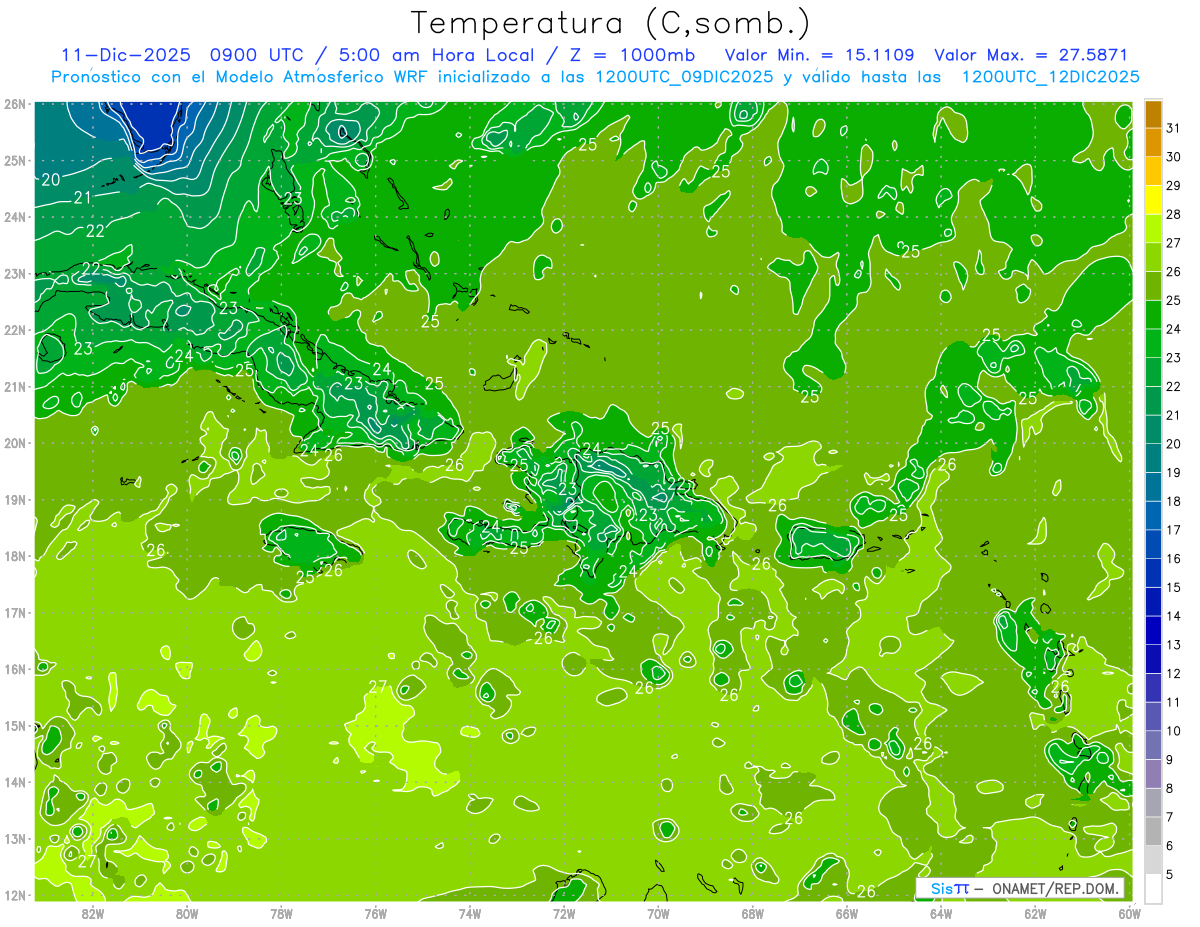Click the "ONAMET/REP.DOM." credit label
Viewport: 1200px width, 927px height.
[x=1056, y=889]
